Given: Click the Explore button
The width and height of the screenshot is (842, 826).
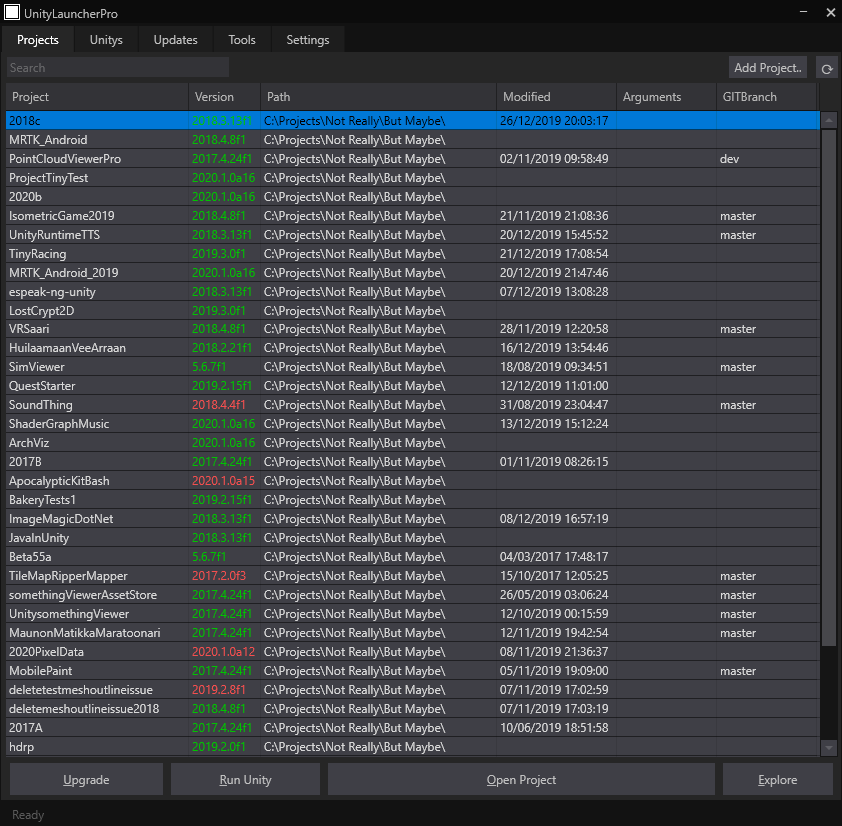Looking at the screenshot, I should click(x=778, y=780).
